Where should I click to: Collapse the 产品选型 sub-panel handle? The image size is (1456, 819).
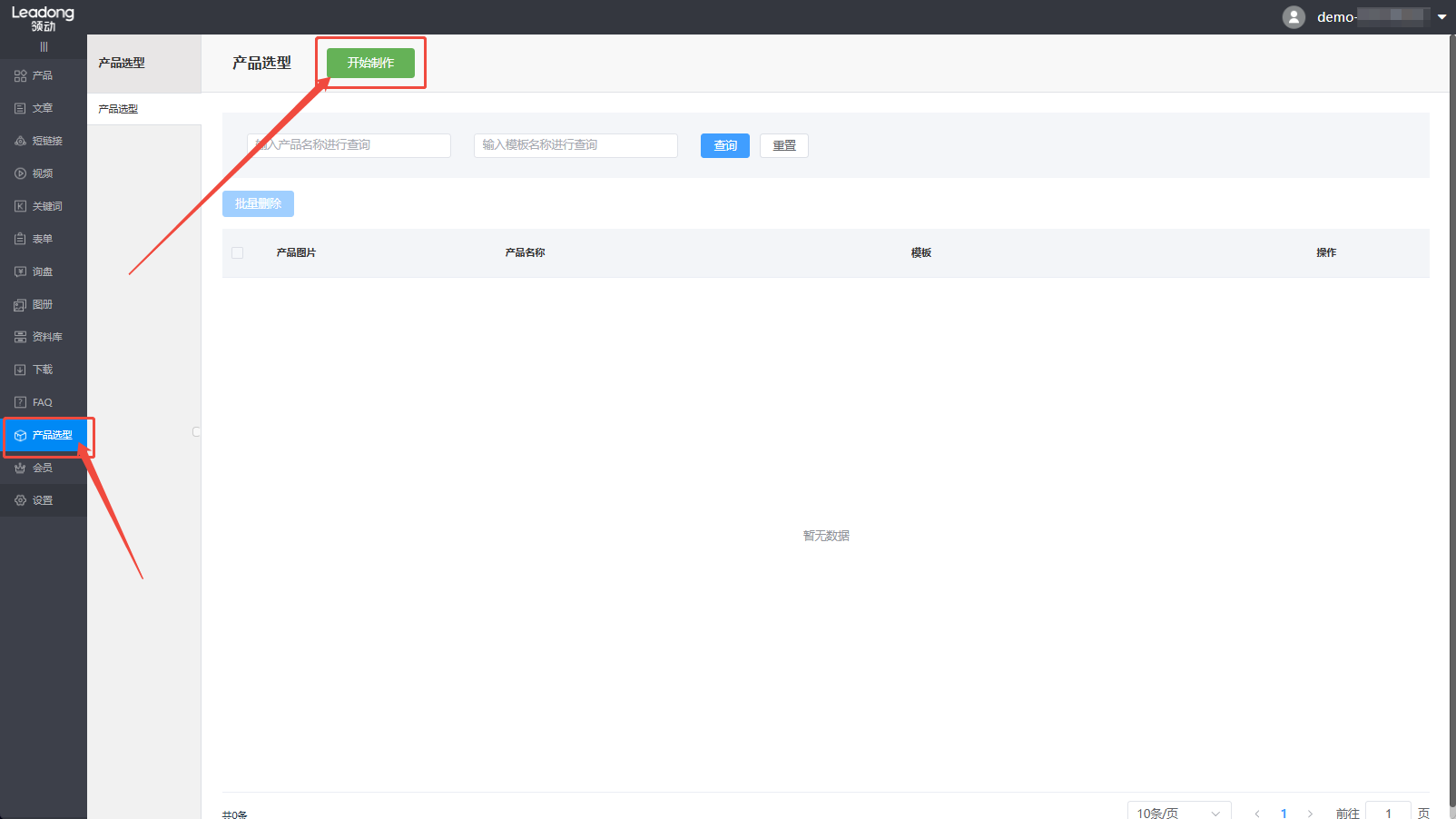197,432
